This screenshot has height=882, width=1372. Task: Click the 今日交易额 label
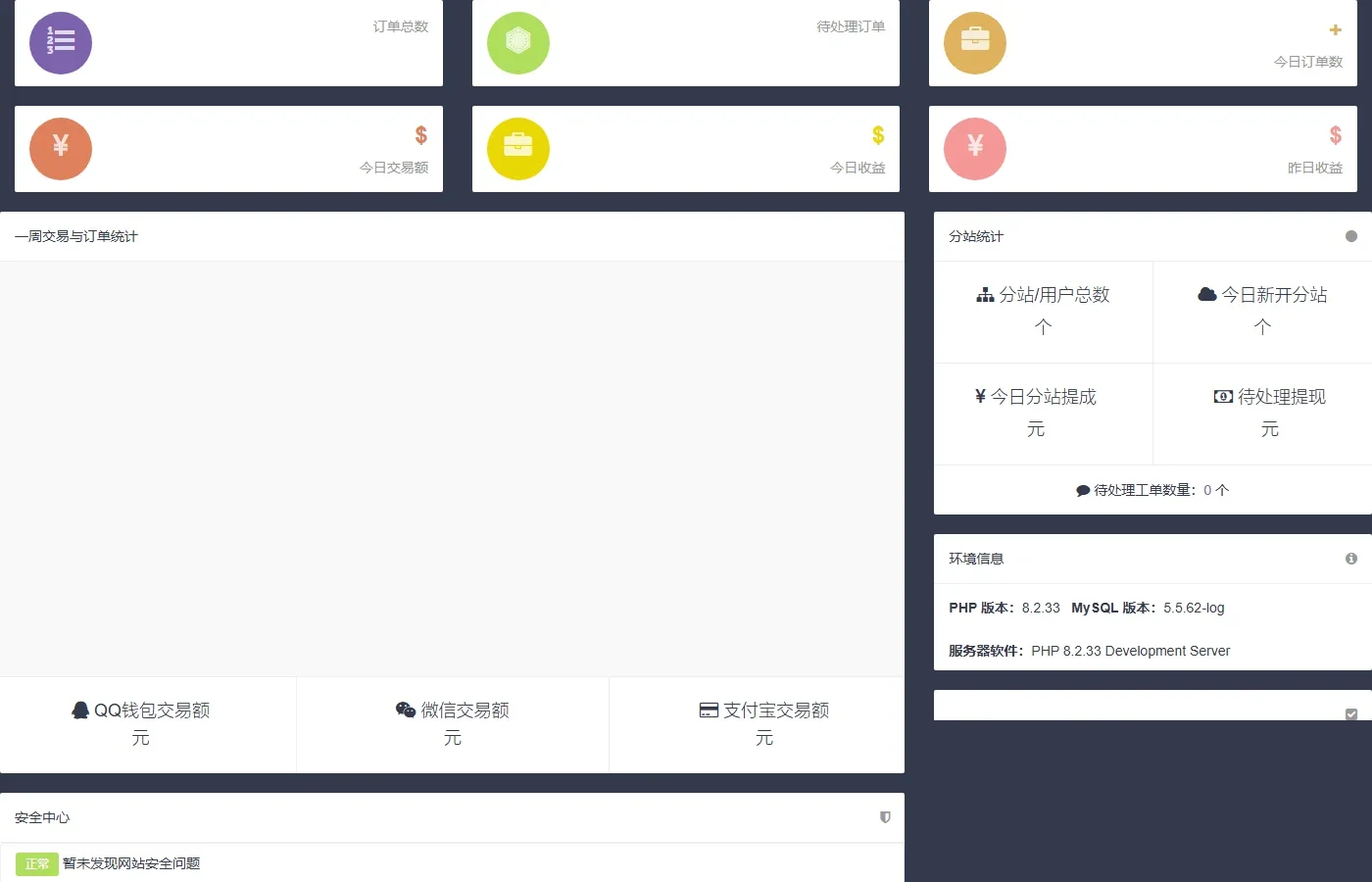click(x=394, y=168)
